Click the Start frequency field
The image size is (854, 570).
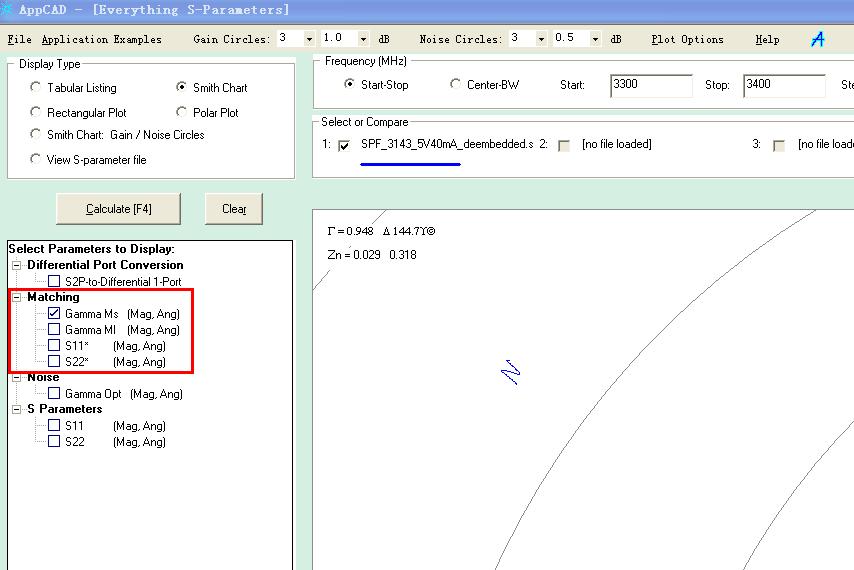pyautogui.click(x=651, y=85)
